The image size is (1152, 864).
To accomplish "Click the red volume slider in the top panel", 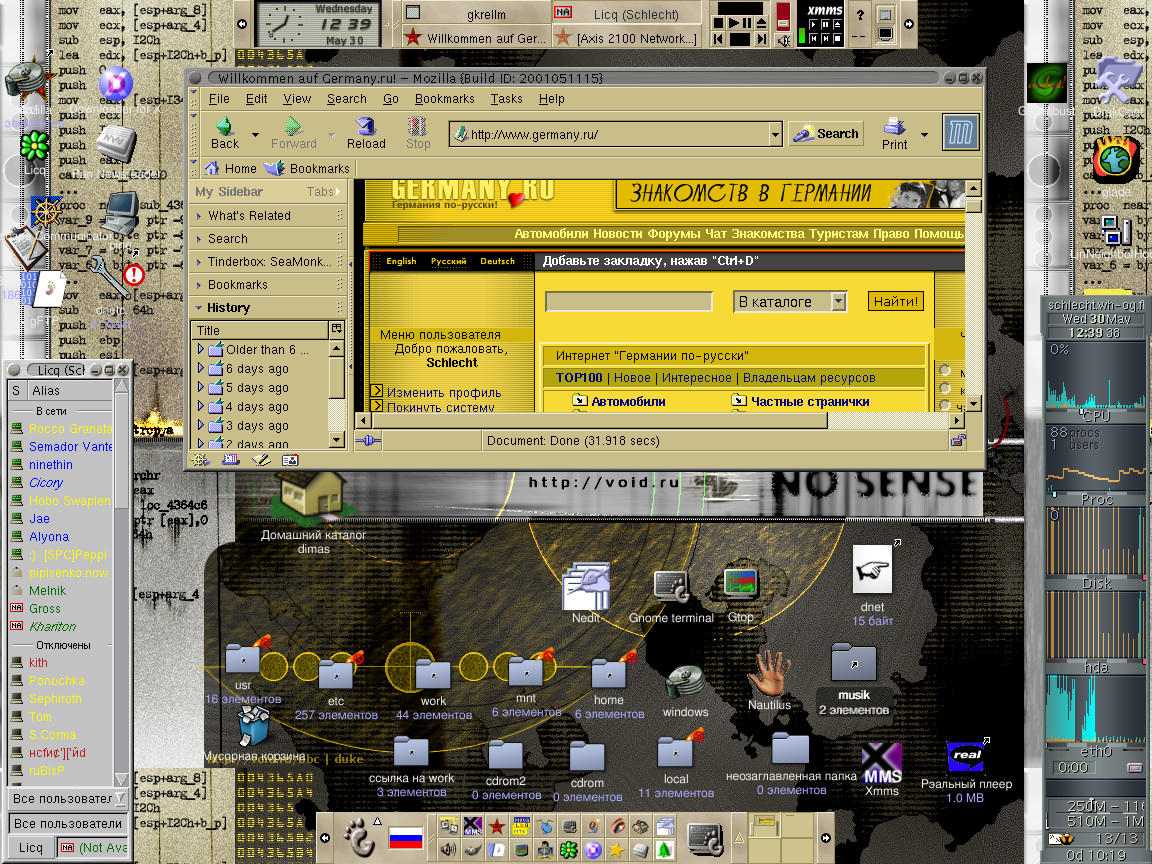I will (783, 15).
